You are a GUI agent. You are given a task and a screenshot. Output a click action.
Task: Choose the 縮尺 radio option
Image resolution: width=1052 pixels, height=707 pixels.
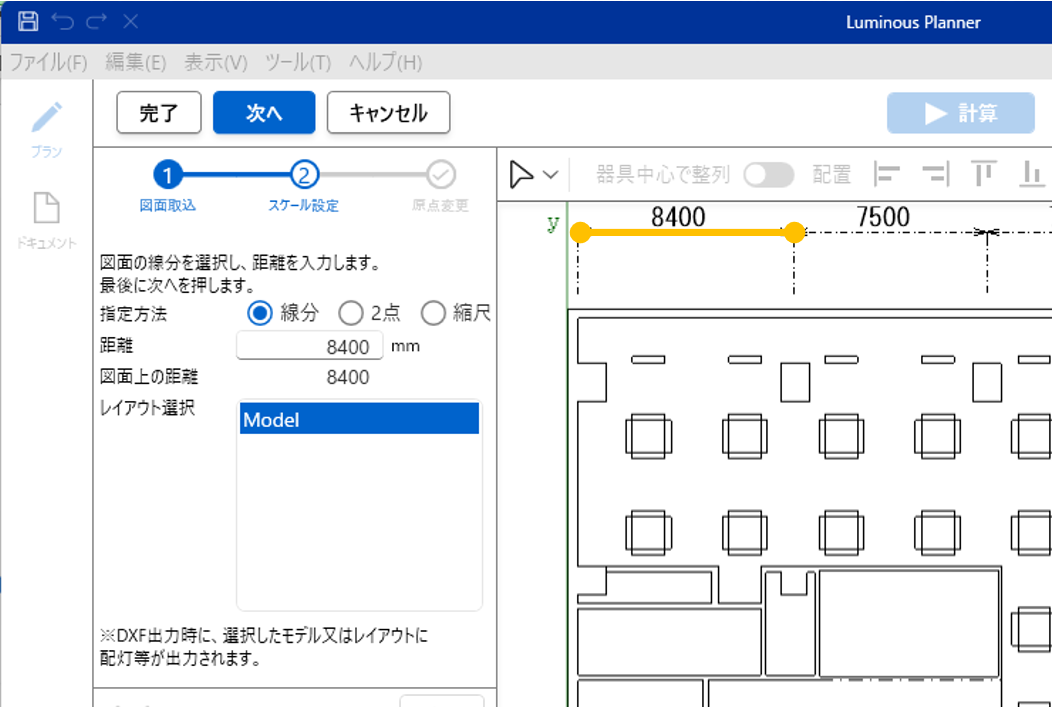pos(433,314)
